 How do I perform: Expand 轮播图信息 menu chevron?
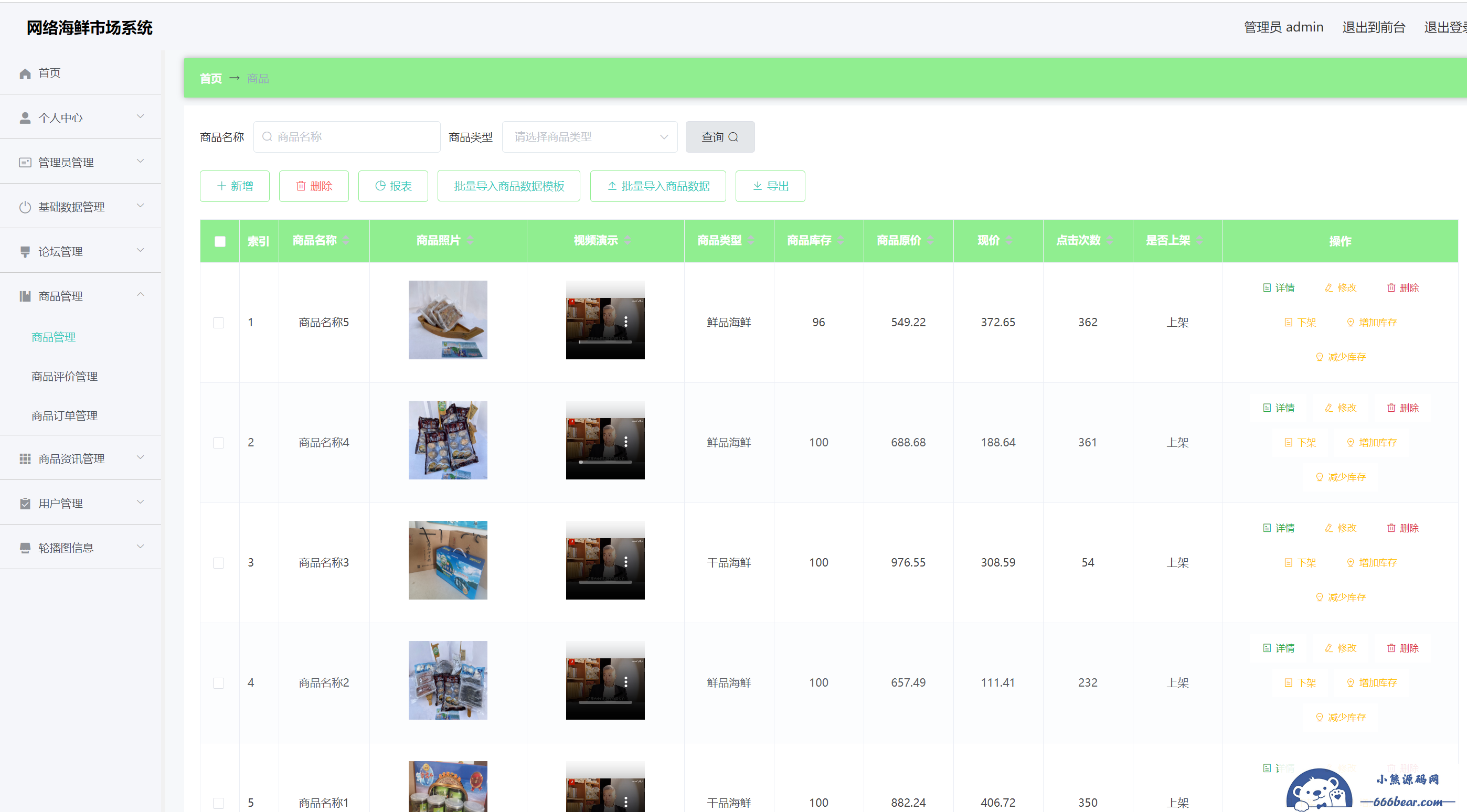[140, 547]
